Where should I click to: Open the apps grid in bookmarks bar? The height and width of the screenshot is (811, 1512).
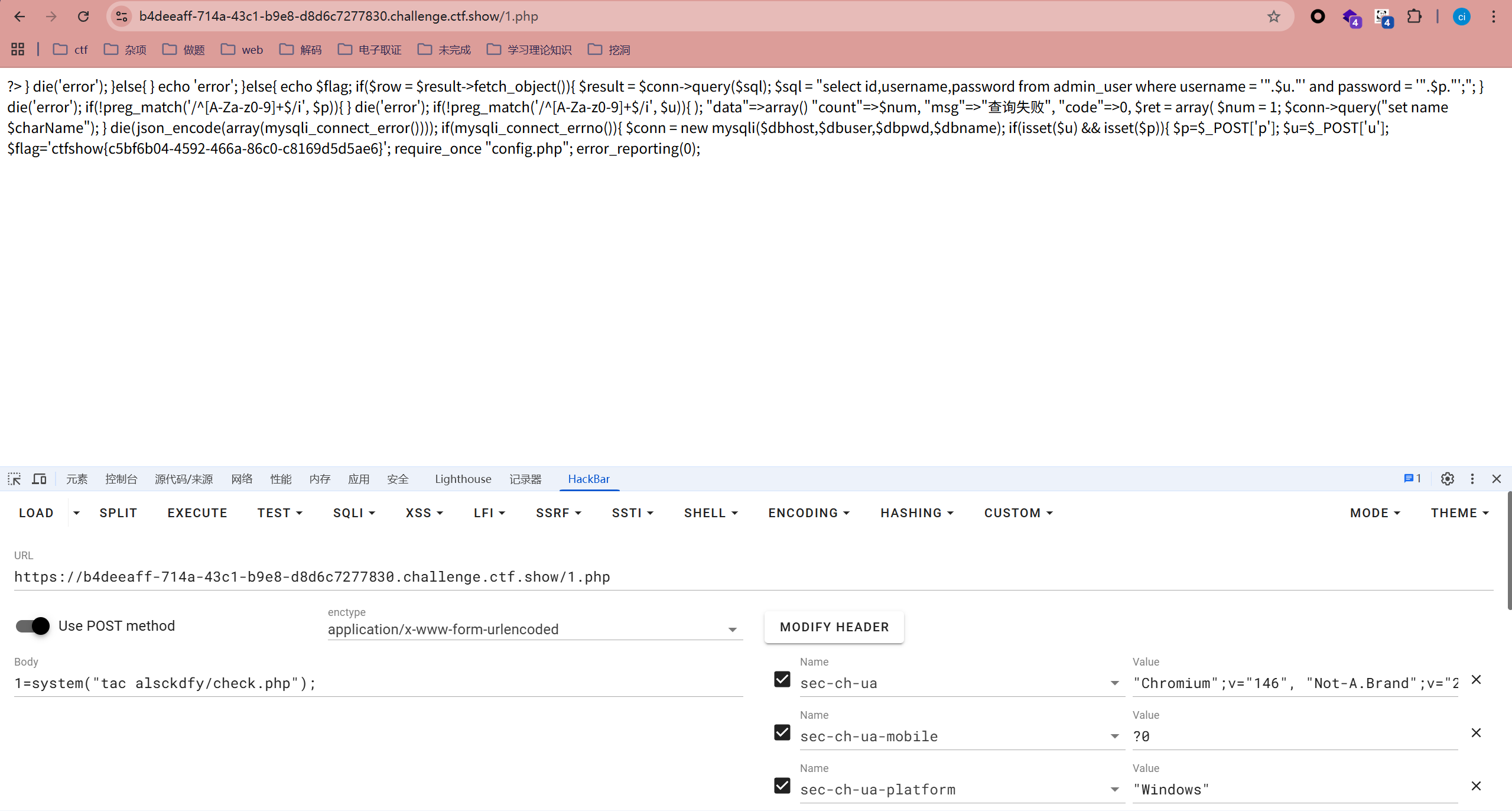(x=18, y=49)
